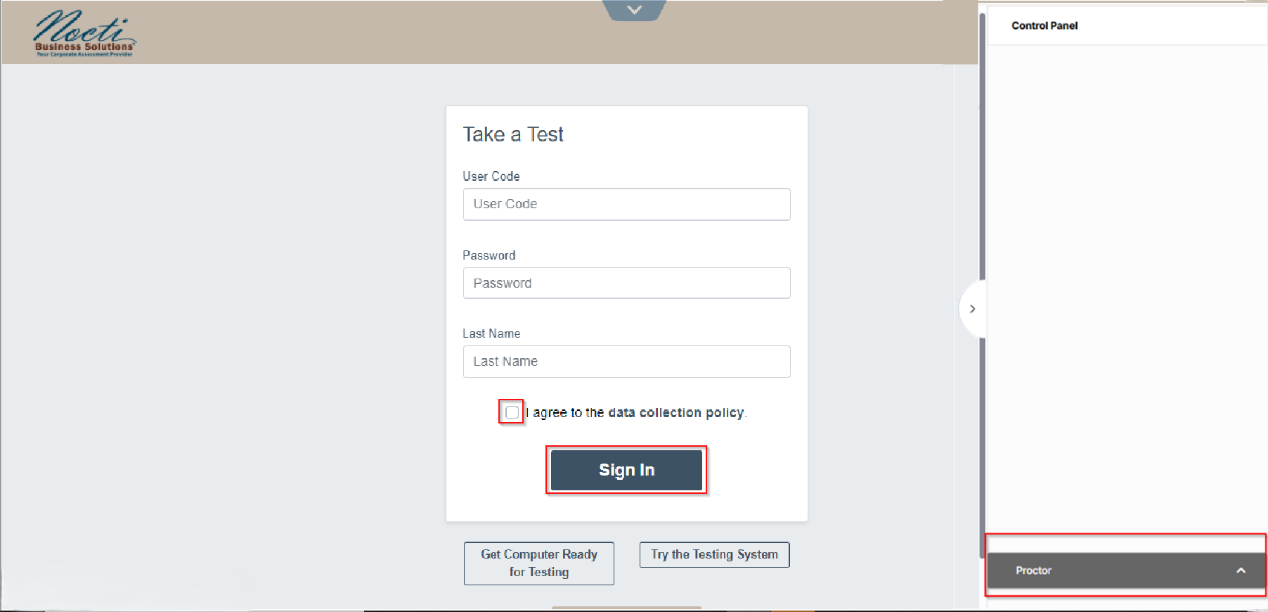Collapse the side panel with the arrow
The width and height of the screenshot is (1268, 612).
[x=972, y=309]
